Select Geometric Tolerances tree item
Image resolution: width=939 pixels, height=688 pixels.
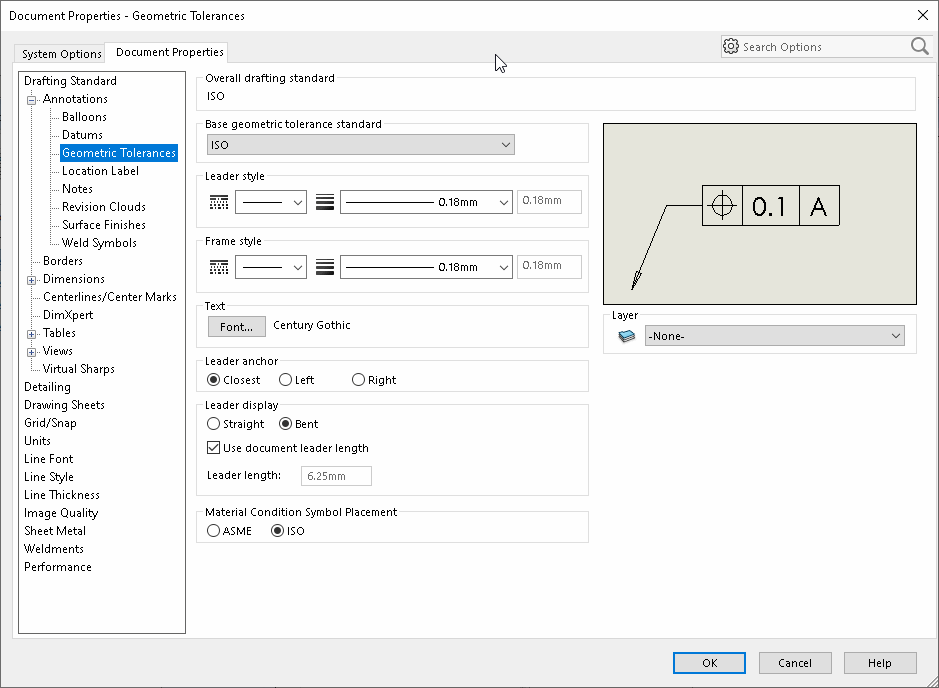click(x=119, y=153)
